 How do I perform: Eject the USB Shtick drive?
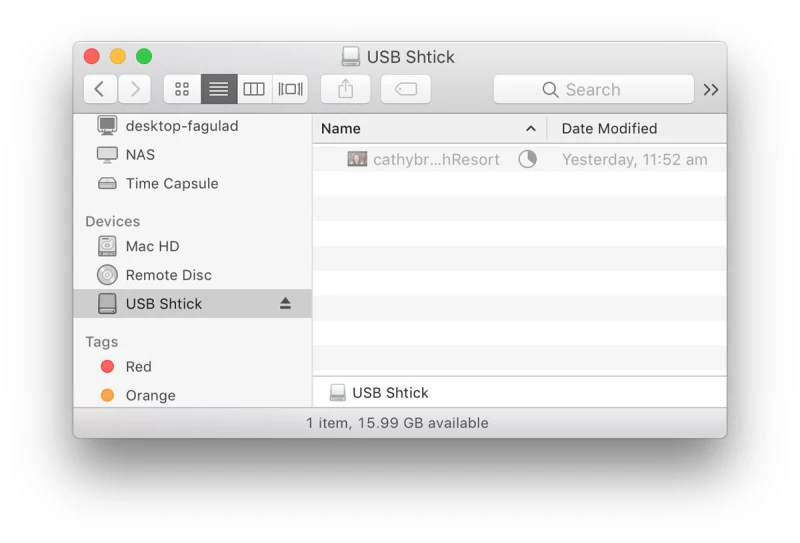pyautogui.click(x=285, y=304)
